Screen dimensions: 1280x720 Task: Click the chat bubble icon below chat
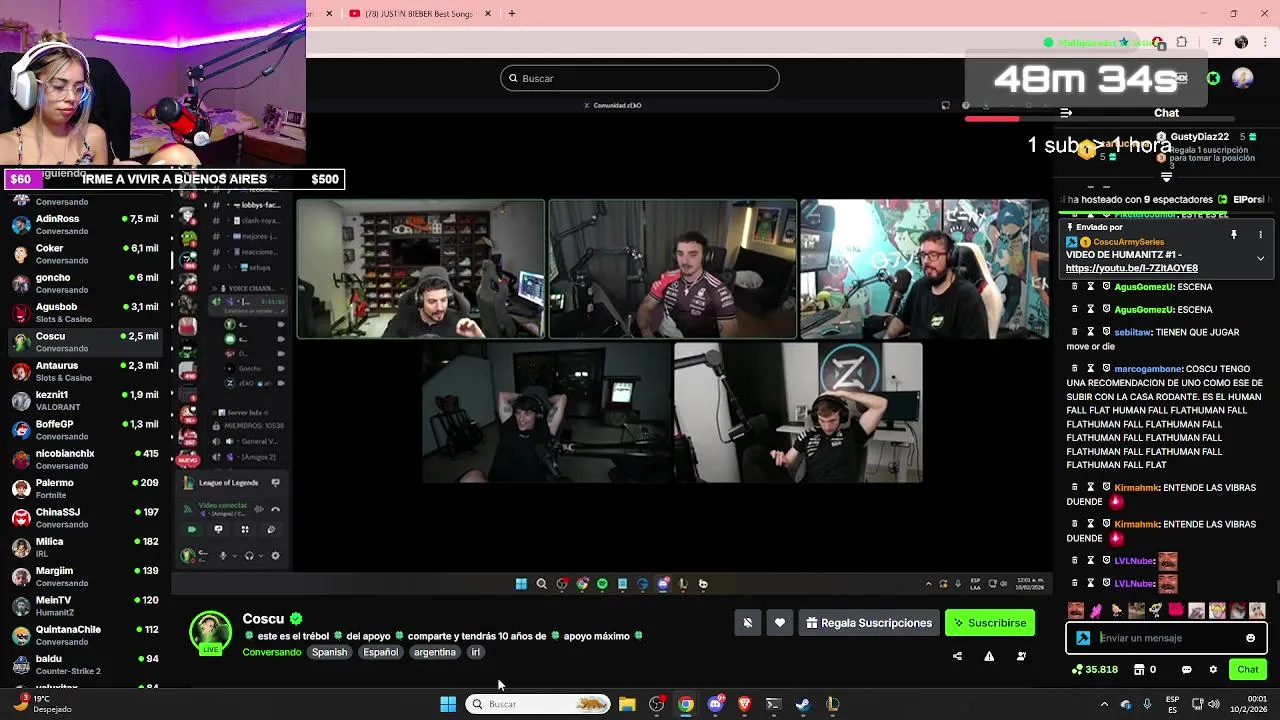pos(1187,669)
